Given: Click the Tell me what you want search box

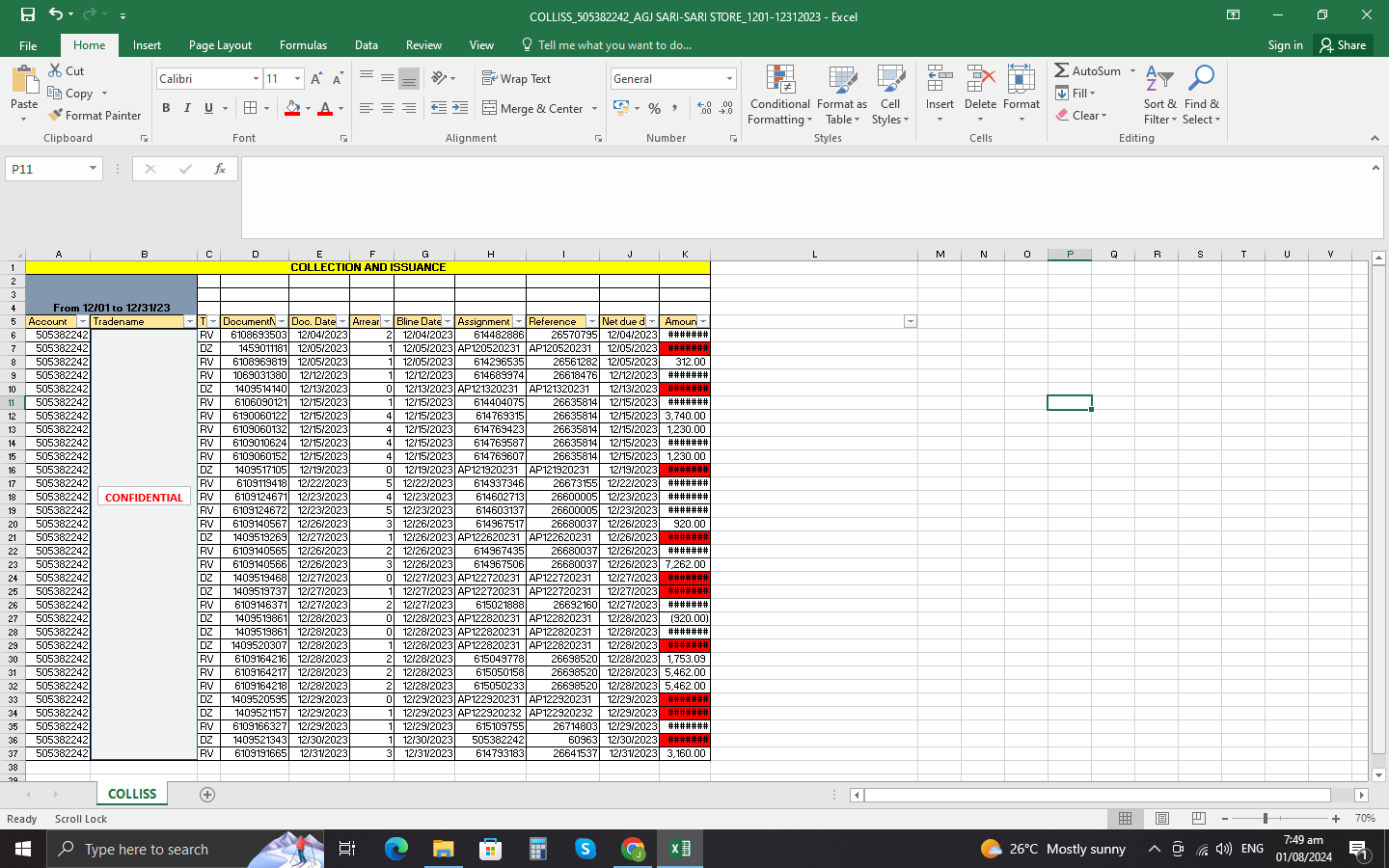Looking at the screenshot, I should [607, 45].
